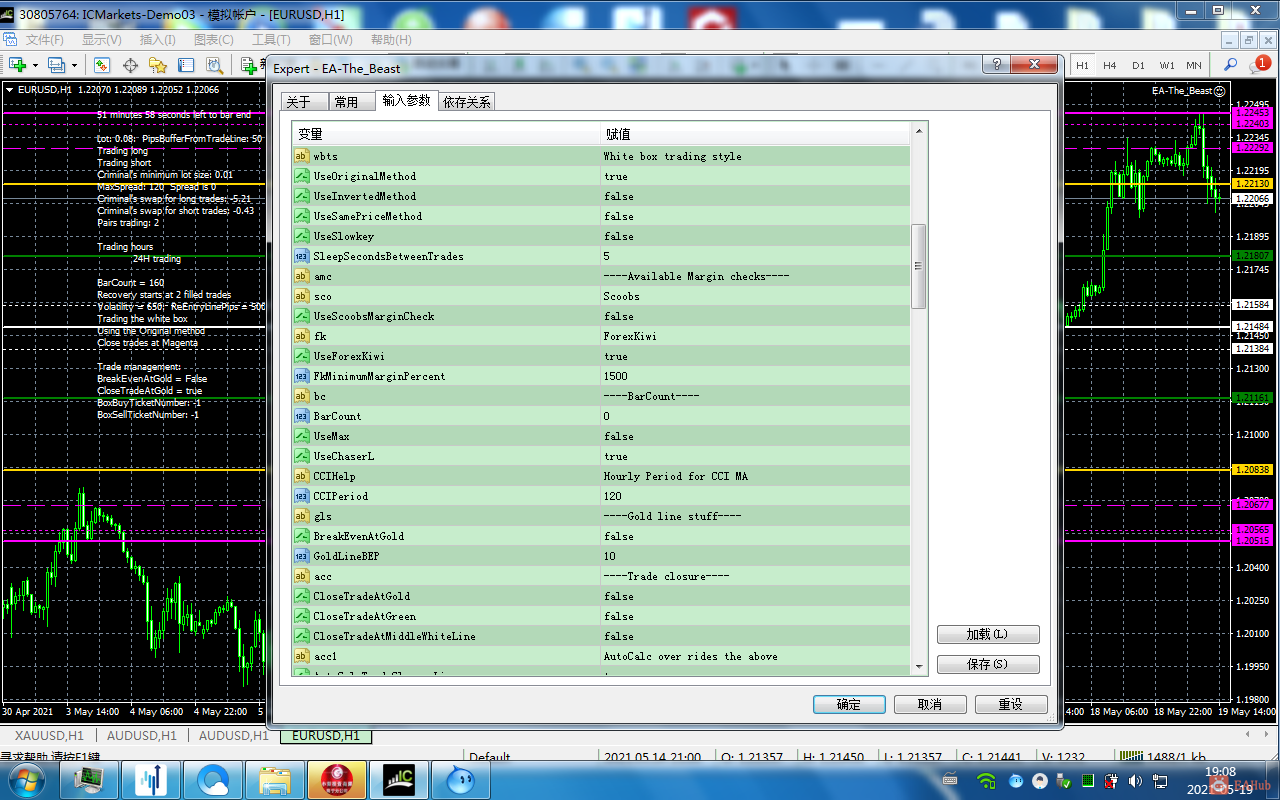This screenshot has width=1280, height=800.
Task: Cancel the dialog with 取消
Action: click(930, 704)
